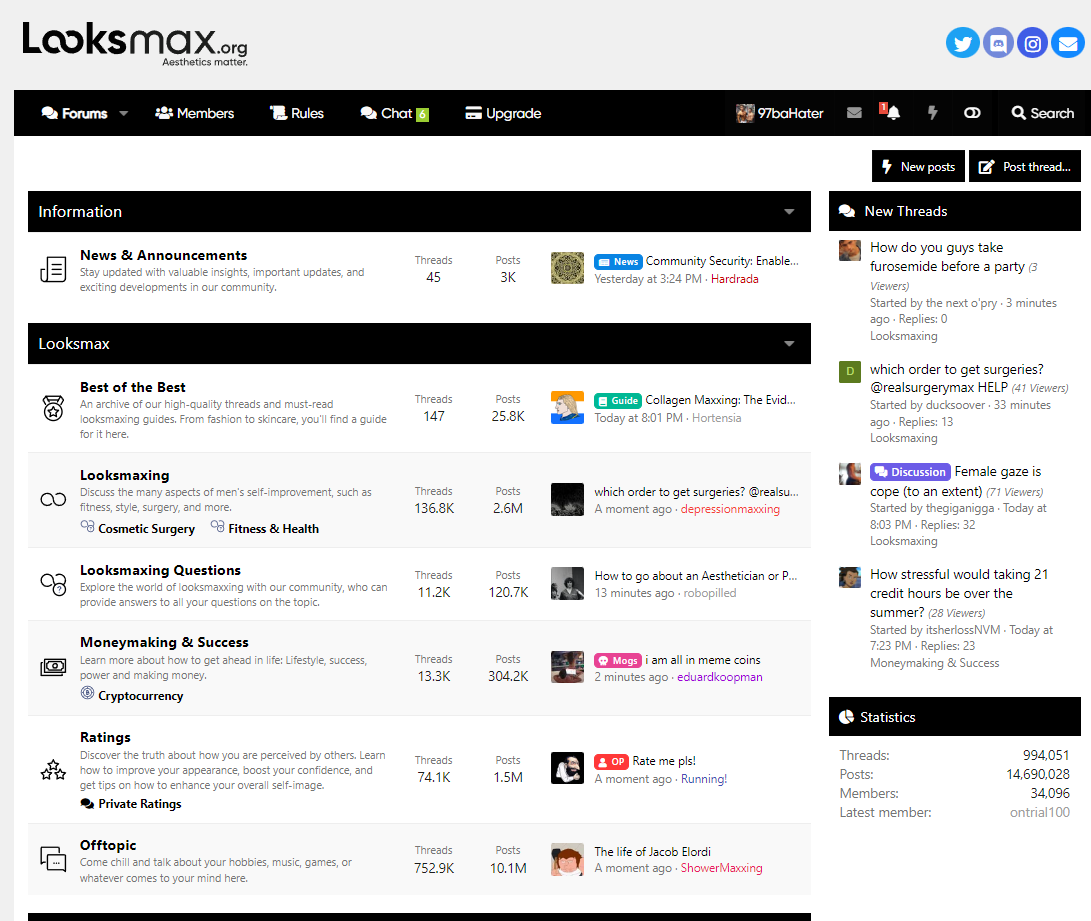The width and height of the screenshot is (1091, 921).
Task: Open the Search field in navbar
Action: [x=1042, y=113]
